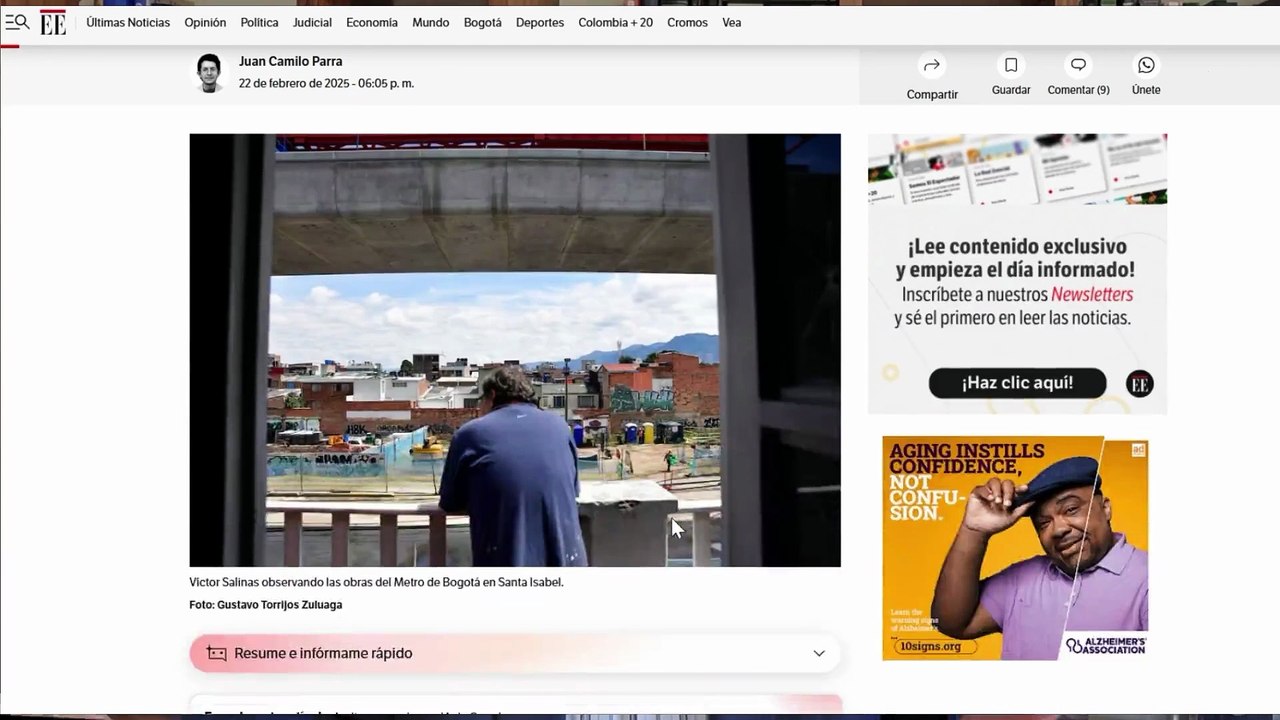Expand Resume e infórmame rápido chevron
1280x720 pixels.
pyautogui.click(x=819, y=653)
